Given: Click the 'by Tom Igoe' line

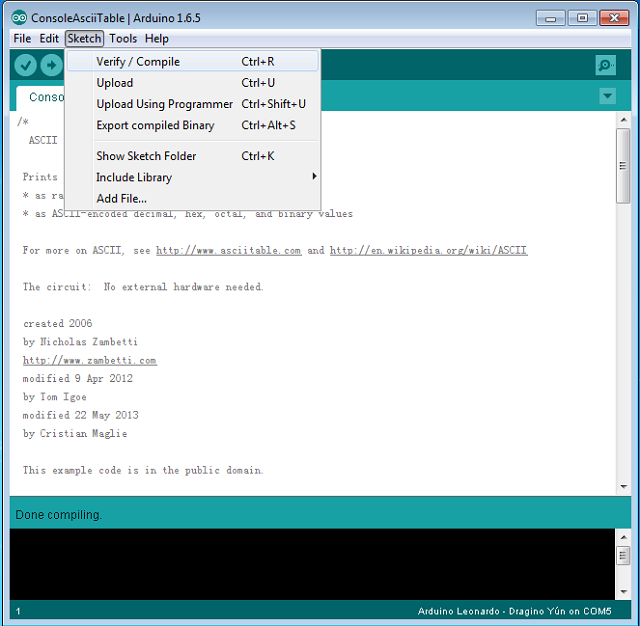Looking at the screenshot, I should coord(54,397).
